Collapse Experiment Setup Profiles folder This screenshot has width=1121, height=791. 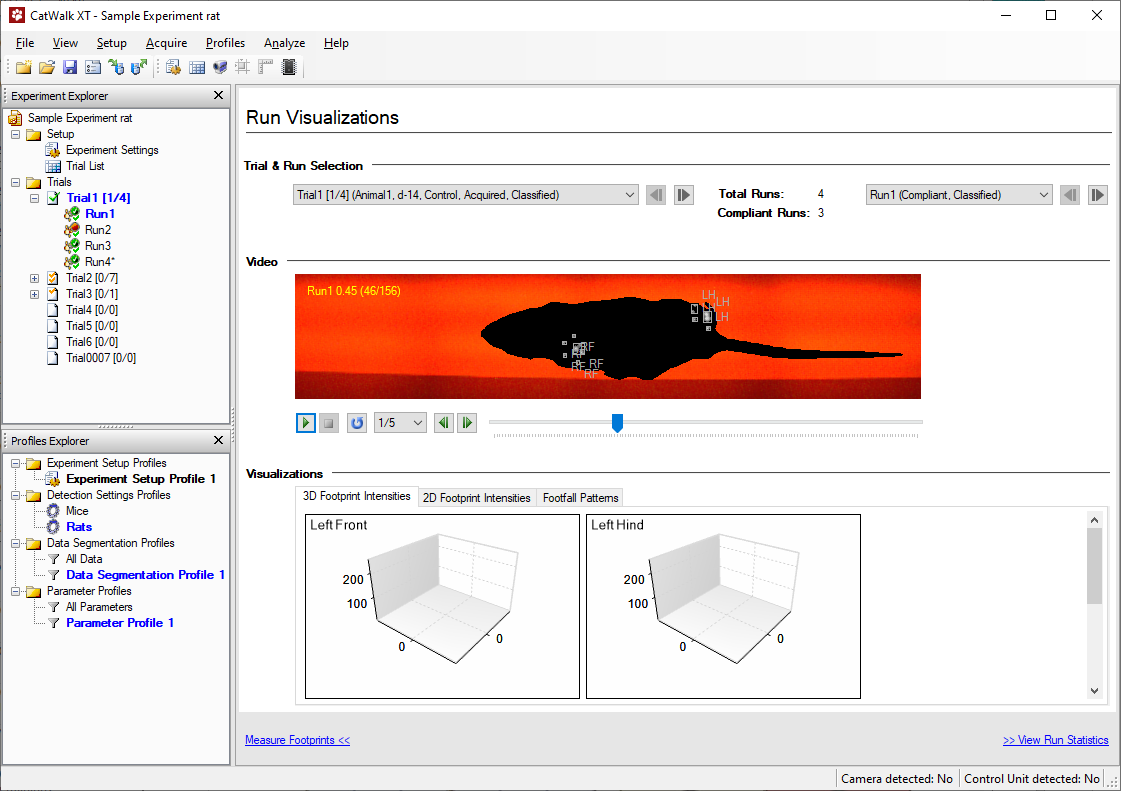coord(15,463)
